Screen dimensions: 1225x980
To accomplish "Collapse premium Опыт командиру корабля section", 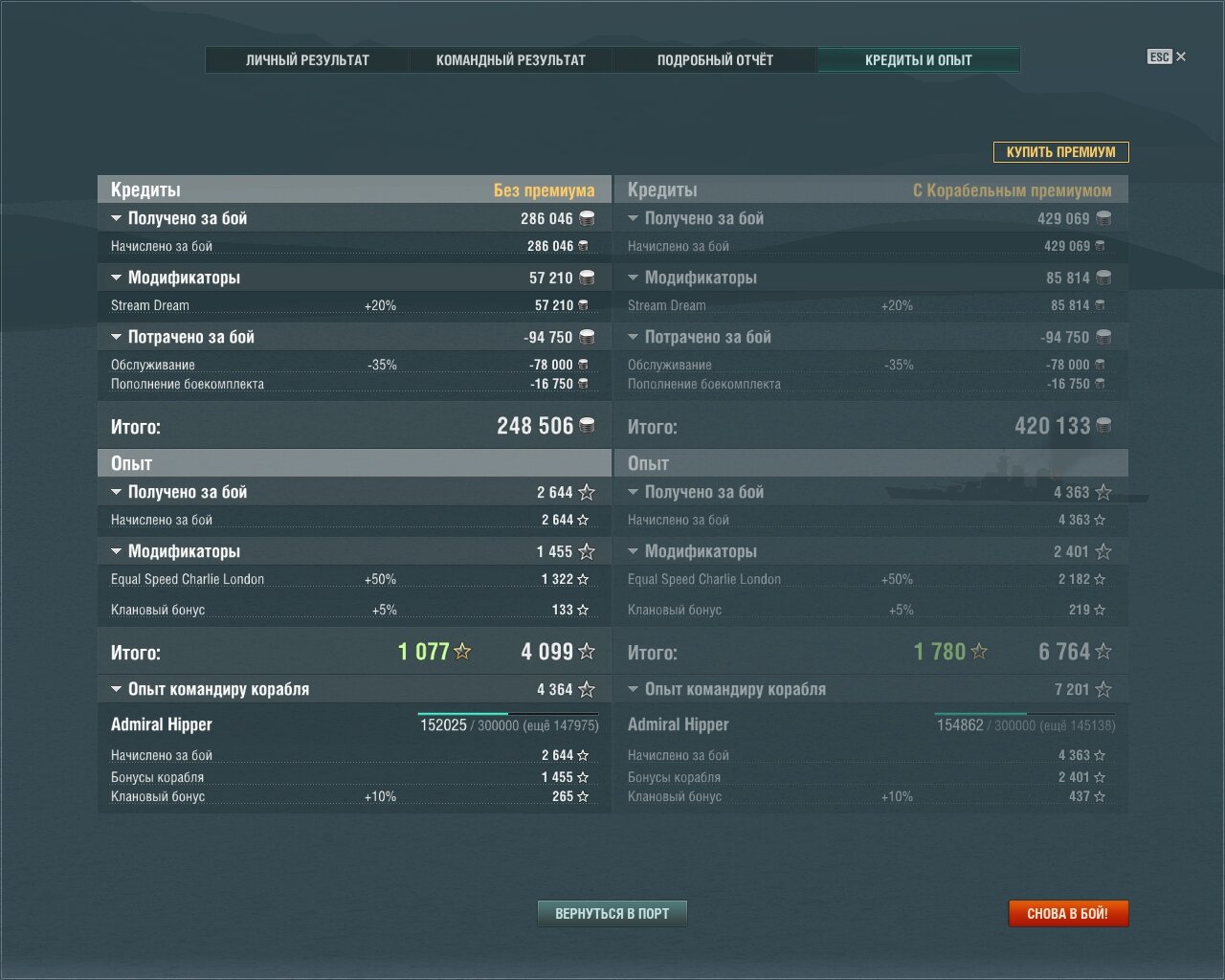I will click(x=634, y=689).
